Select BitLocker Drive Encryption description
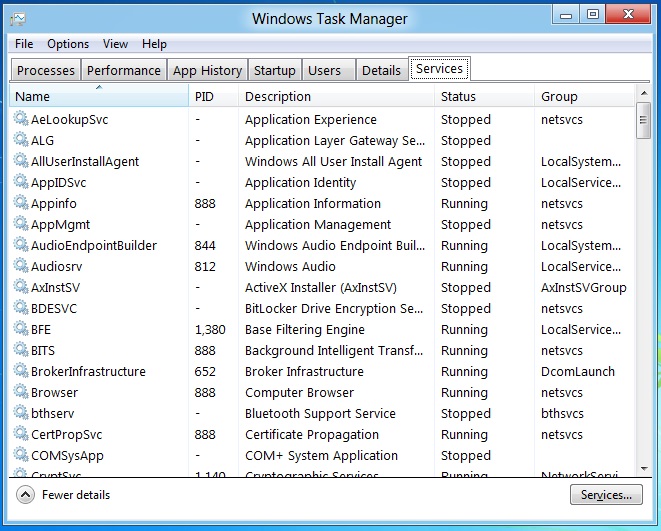The image size is (661, 531). point(334,309)
